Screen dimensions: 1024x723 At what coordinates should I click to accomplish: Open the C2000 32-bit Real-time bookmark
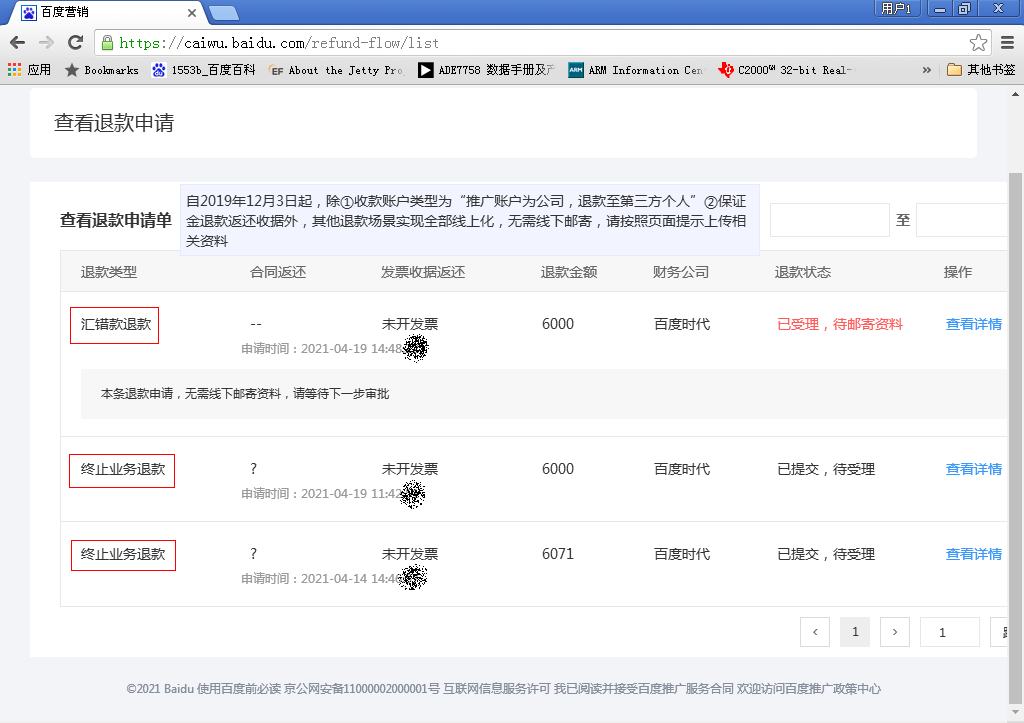786,70
